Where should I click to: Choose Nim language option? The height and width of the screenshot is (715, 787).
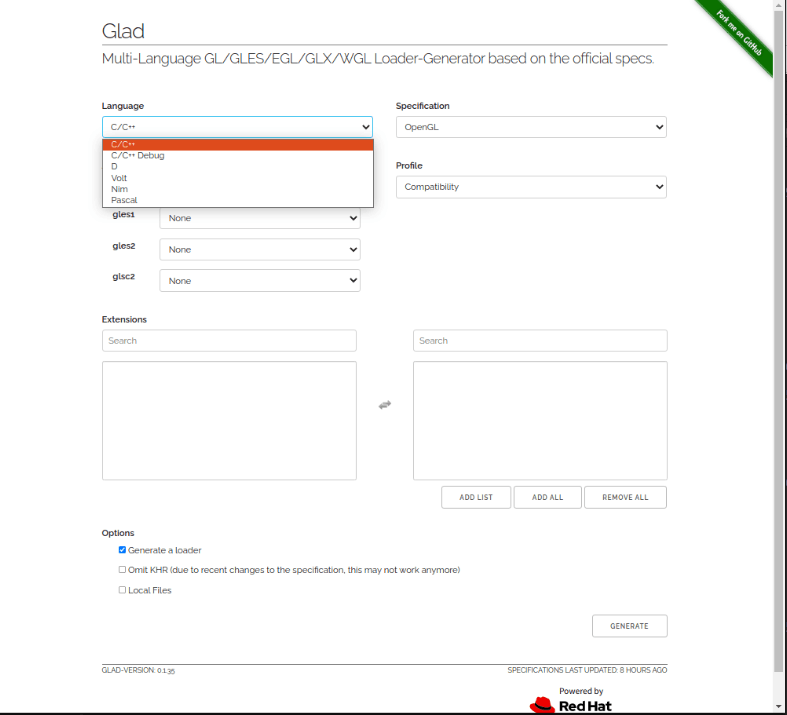click(237, 189)
